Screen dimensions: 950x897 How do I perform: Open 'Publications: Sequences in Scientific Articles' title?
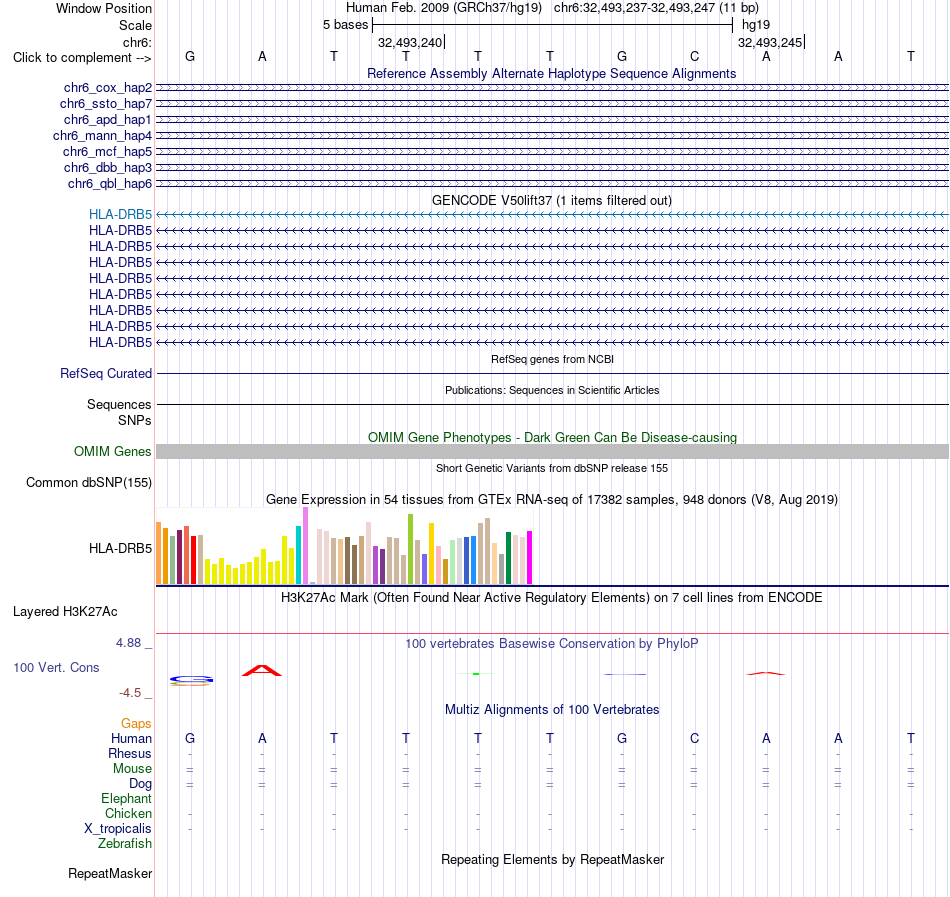coord(552,390)
